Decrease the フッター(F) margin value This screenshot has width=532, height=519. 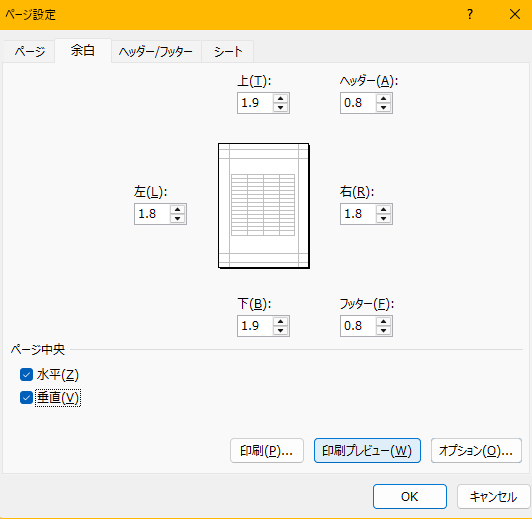tap(383, 330)
